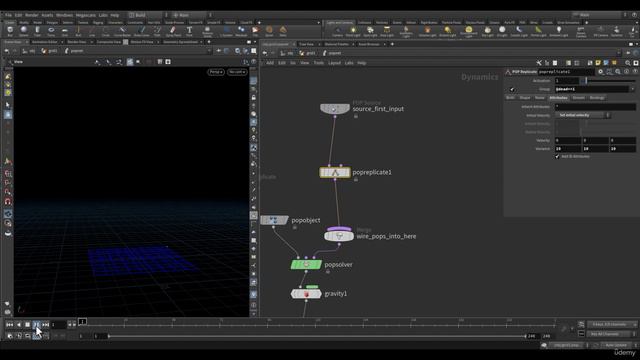Click the source_first_input node
The image size is (640, 360).
click(x=335, y=109)
